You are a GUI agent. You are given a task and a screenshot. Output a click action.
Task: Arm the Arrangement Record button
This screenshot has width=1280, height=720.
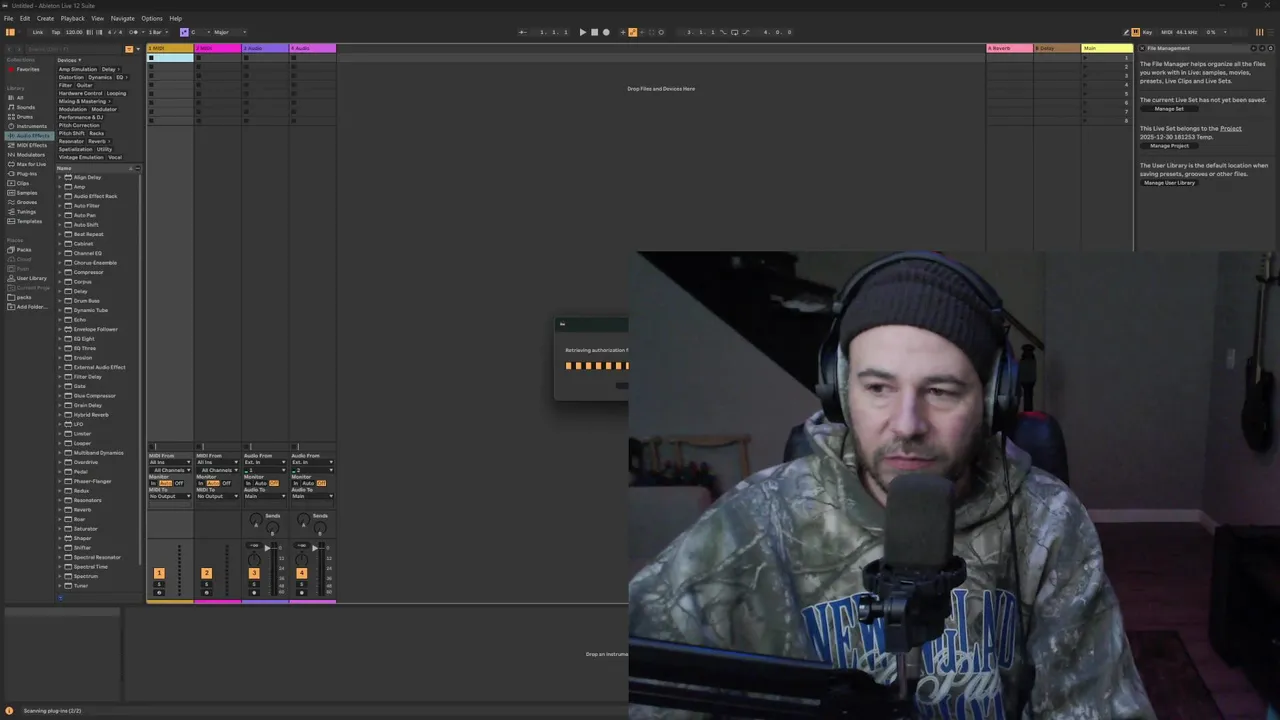pos(606,32)
